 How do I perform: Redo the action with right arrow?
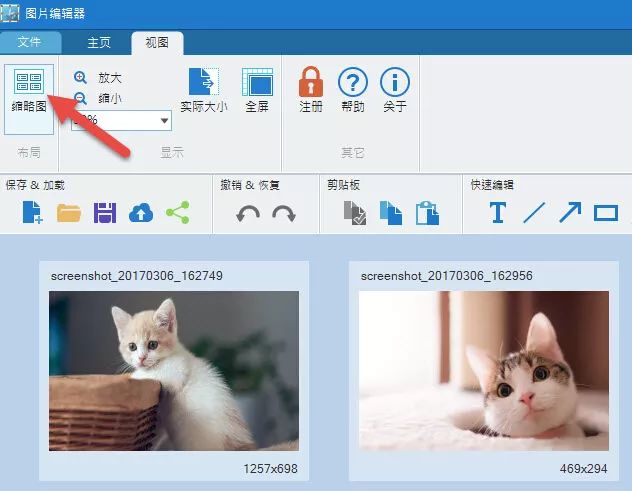(x=284, y=213)
